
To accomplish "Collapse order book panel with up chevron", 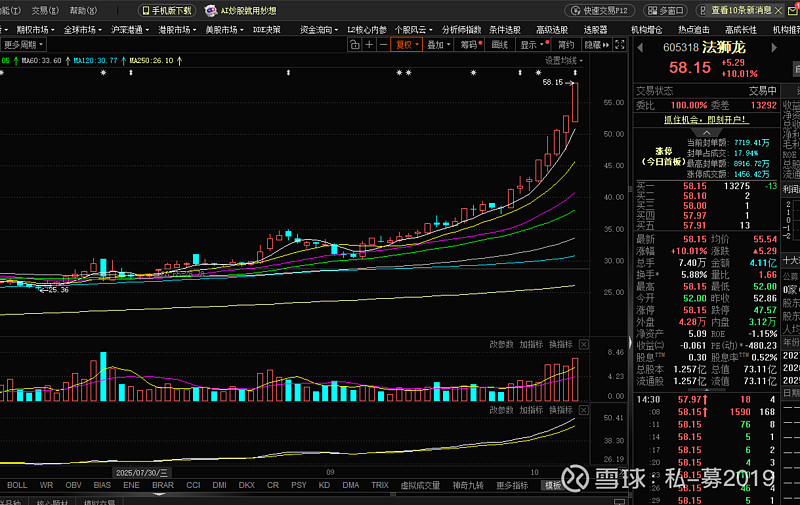I will [x=706, y=133].
